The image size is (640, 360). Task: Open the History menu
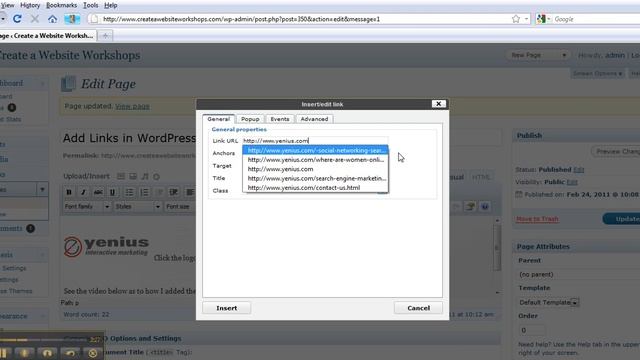click(x=30, y=5)
